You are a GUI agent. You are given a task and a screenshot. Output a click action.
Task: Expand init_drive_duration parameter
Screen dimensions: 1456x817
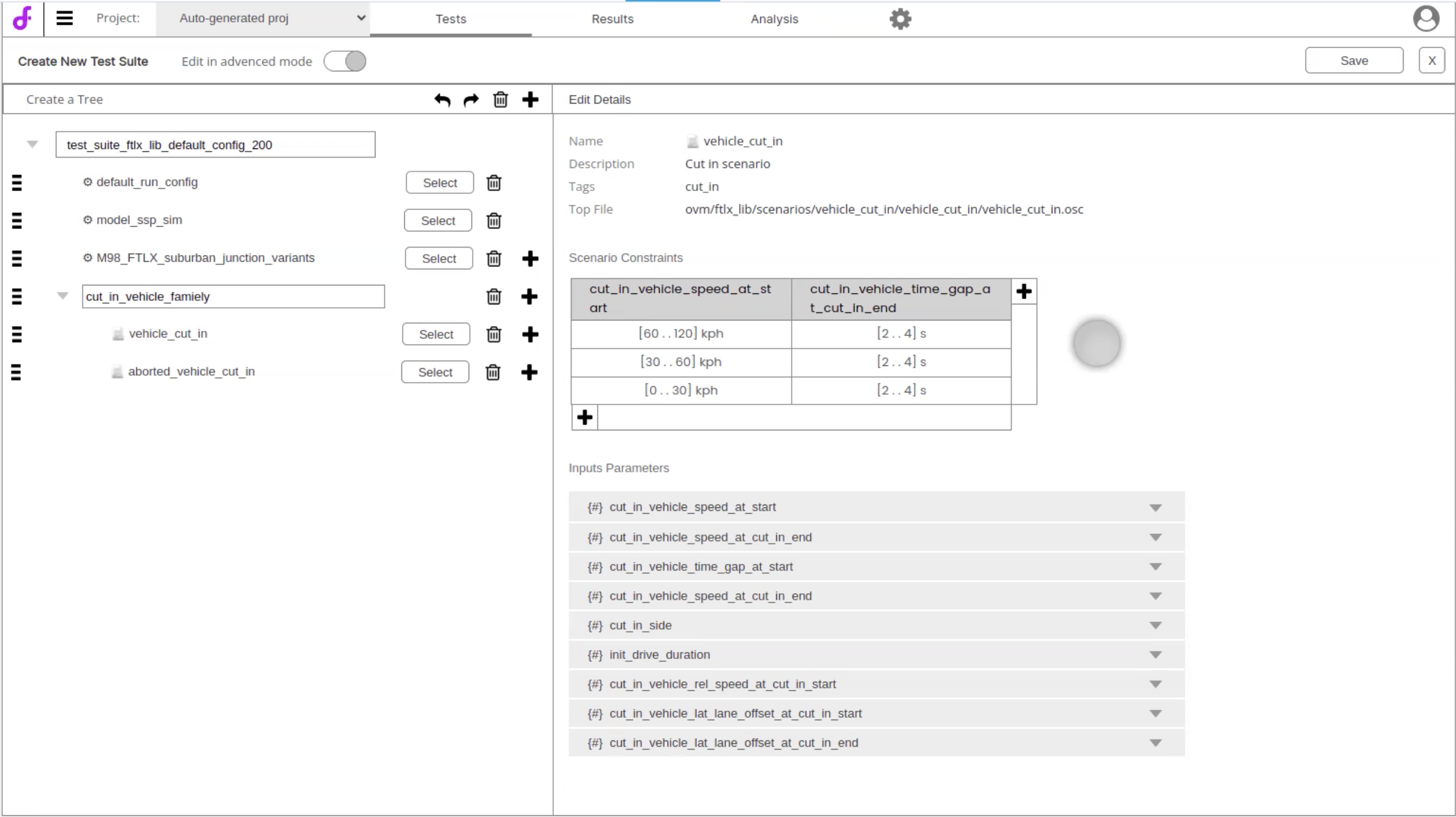tap(1155, 655)
